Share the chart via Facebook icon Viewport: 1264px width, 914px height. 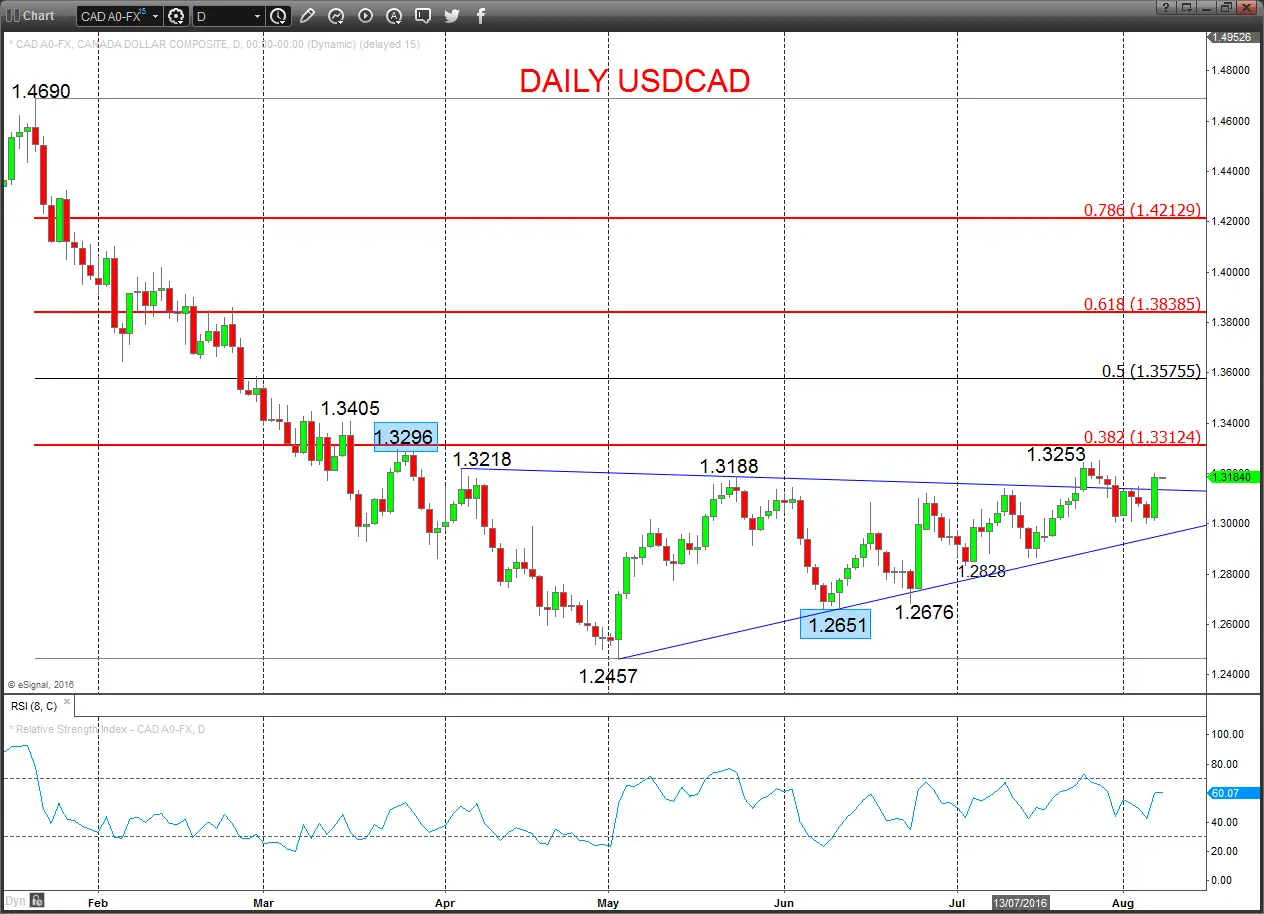tap(481, 16)
